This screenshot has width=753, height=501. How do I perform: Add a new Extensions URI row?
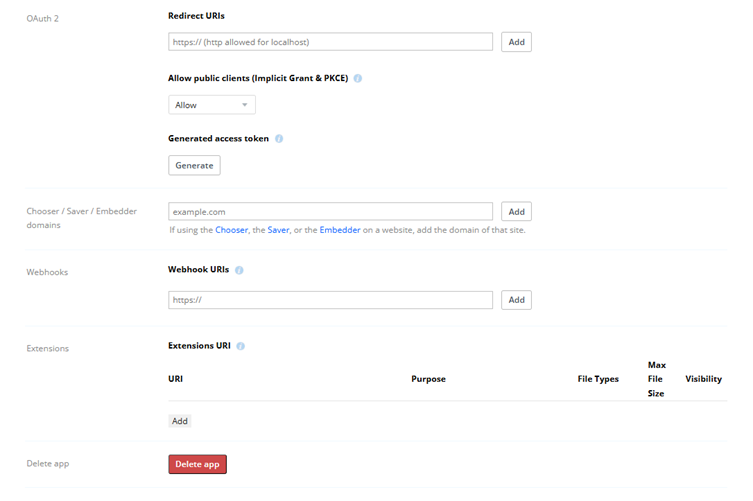pyautogui.click(x=180, y=421)
